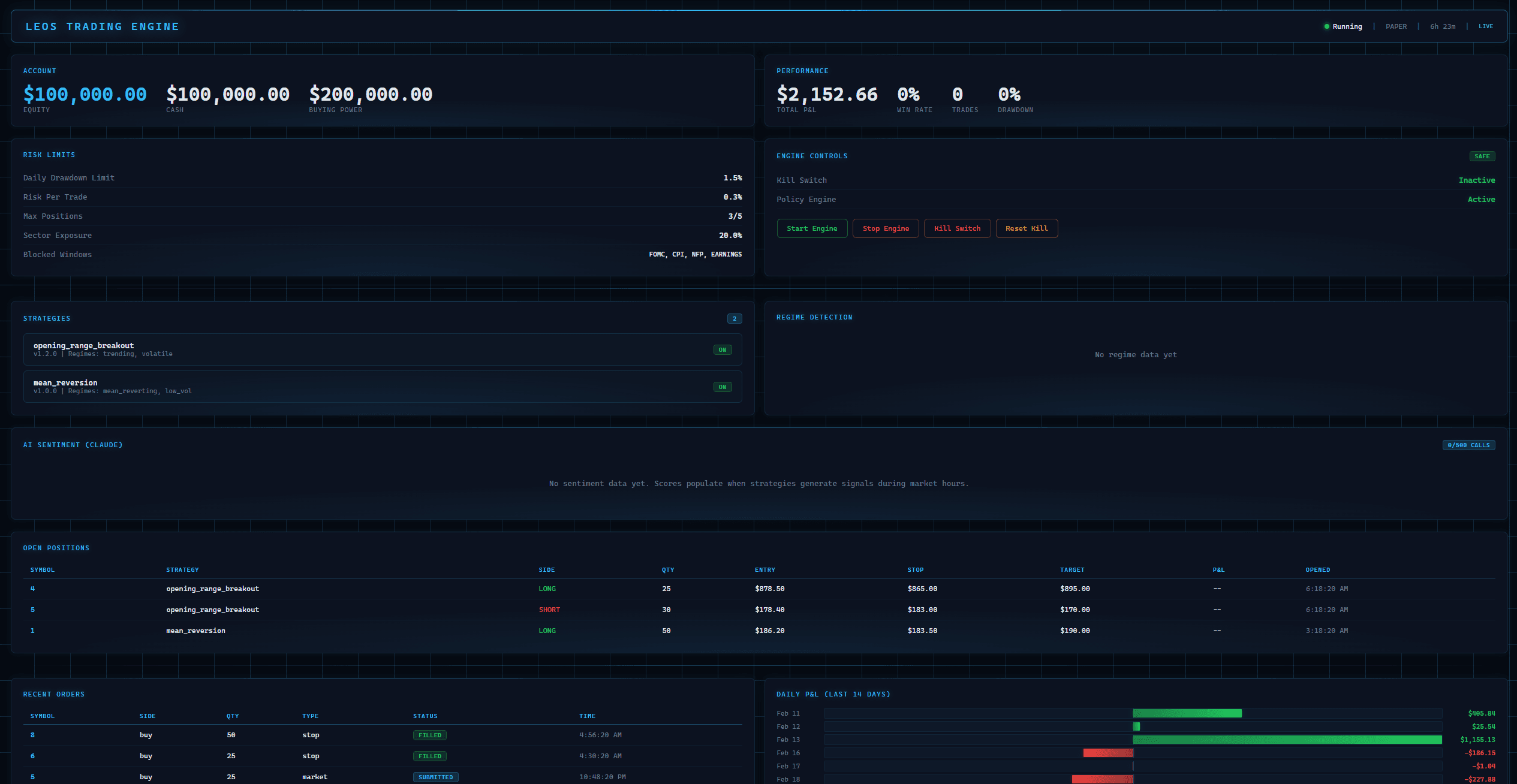Viewport: 1517px width, 784px height.
Task: Toggle the mean_reversion strategy off
Action: [722, 387]
